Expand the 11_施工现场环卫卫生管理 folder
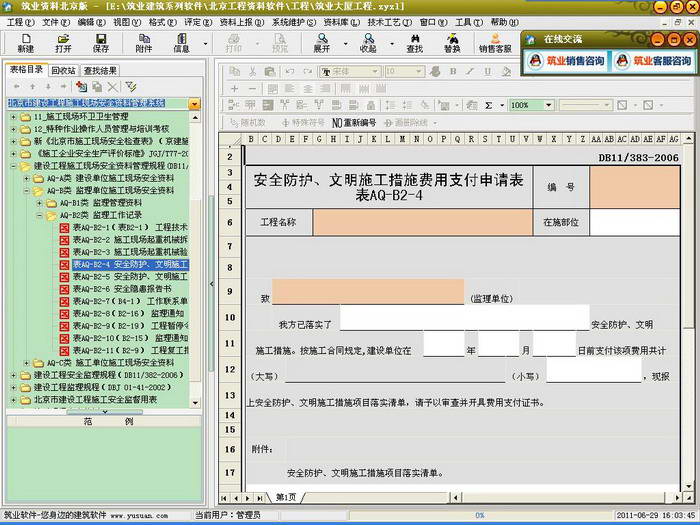Screen dimensions: 700x525 pyautogui.click(x=13, y=117)
